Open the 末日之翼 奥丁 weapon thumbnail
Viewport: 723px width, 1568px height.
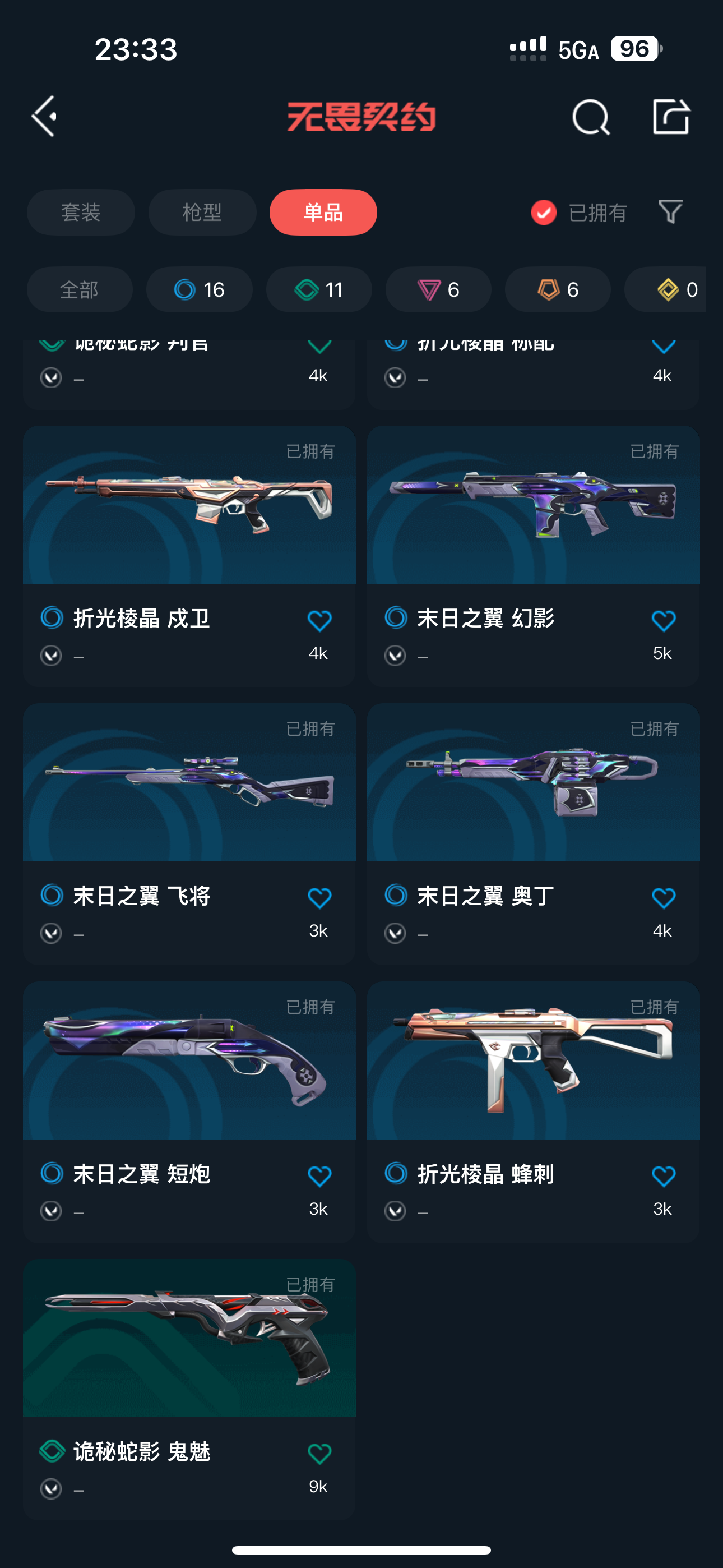(533, 782)
